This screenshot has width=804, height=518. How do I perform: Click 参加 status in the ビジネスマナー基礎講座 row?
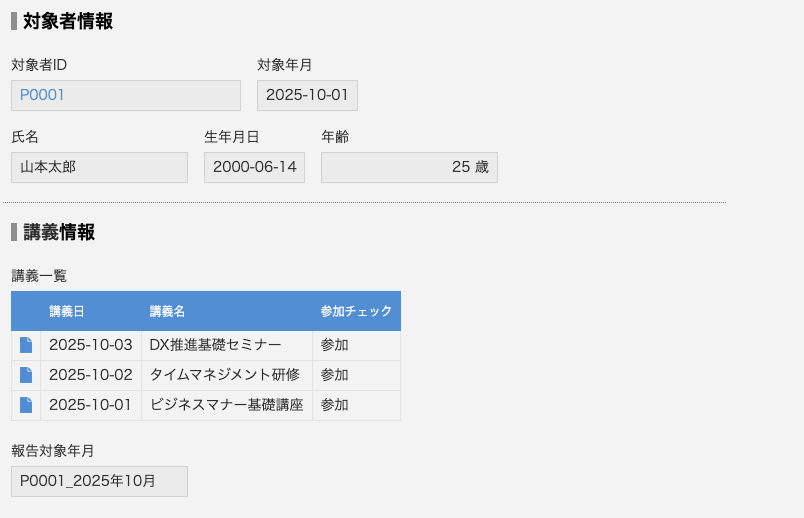335,405
